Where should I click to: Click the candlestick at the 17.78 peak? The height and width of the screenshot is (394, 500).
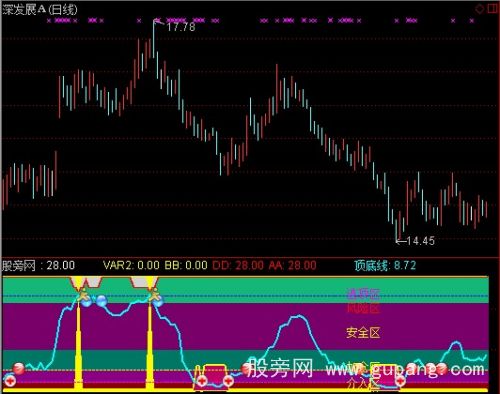coord(154,38)
